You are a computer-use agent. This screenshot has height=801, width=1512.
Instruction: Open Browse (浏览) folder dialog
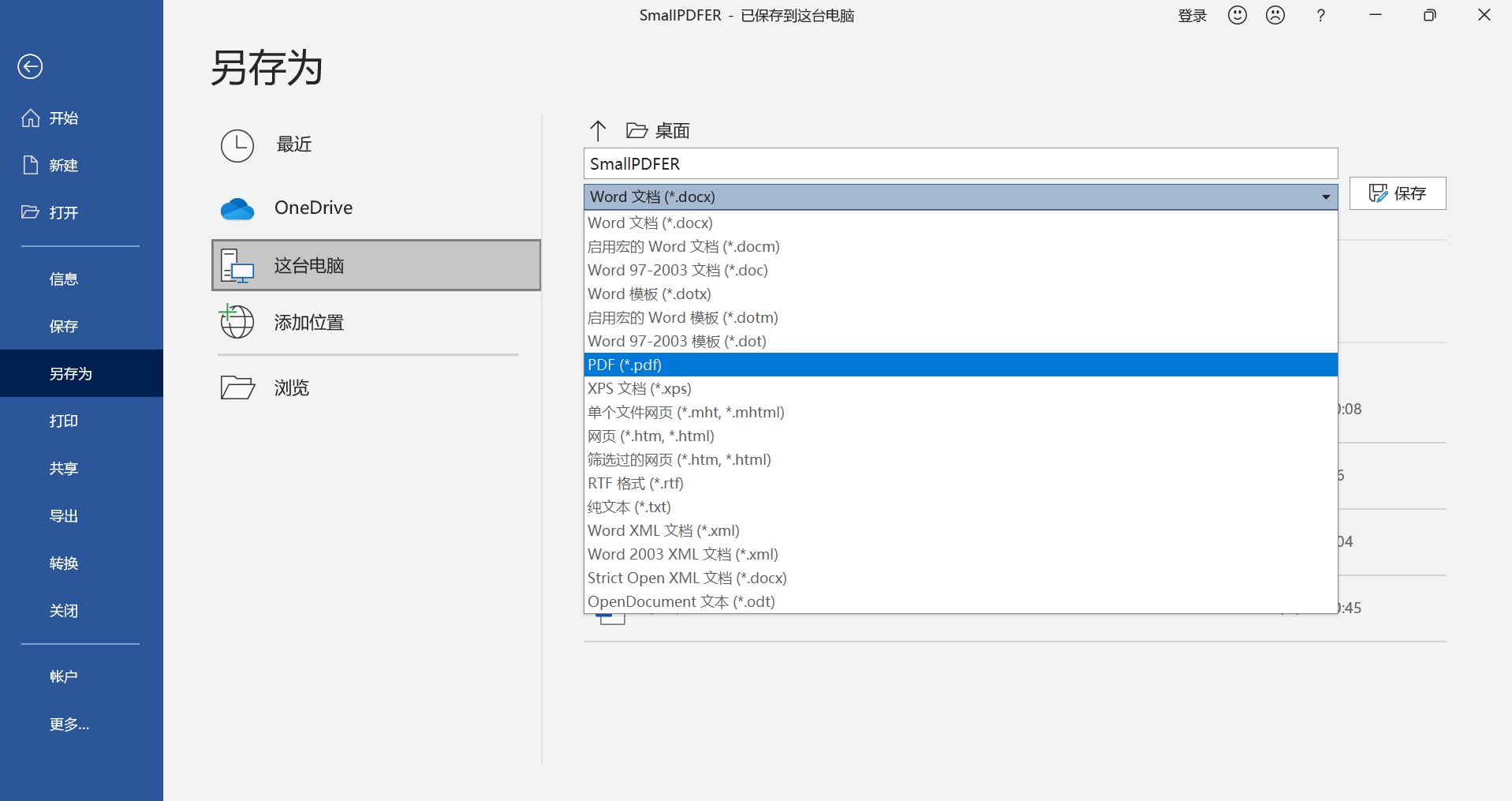point(291,387)
